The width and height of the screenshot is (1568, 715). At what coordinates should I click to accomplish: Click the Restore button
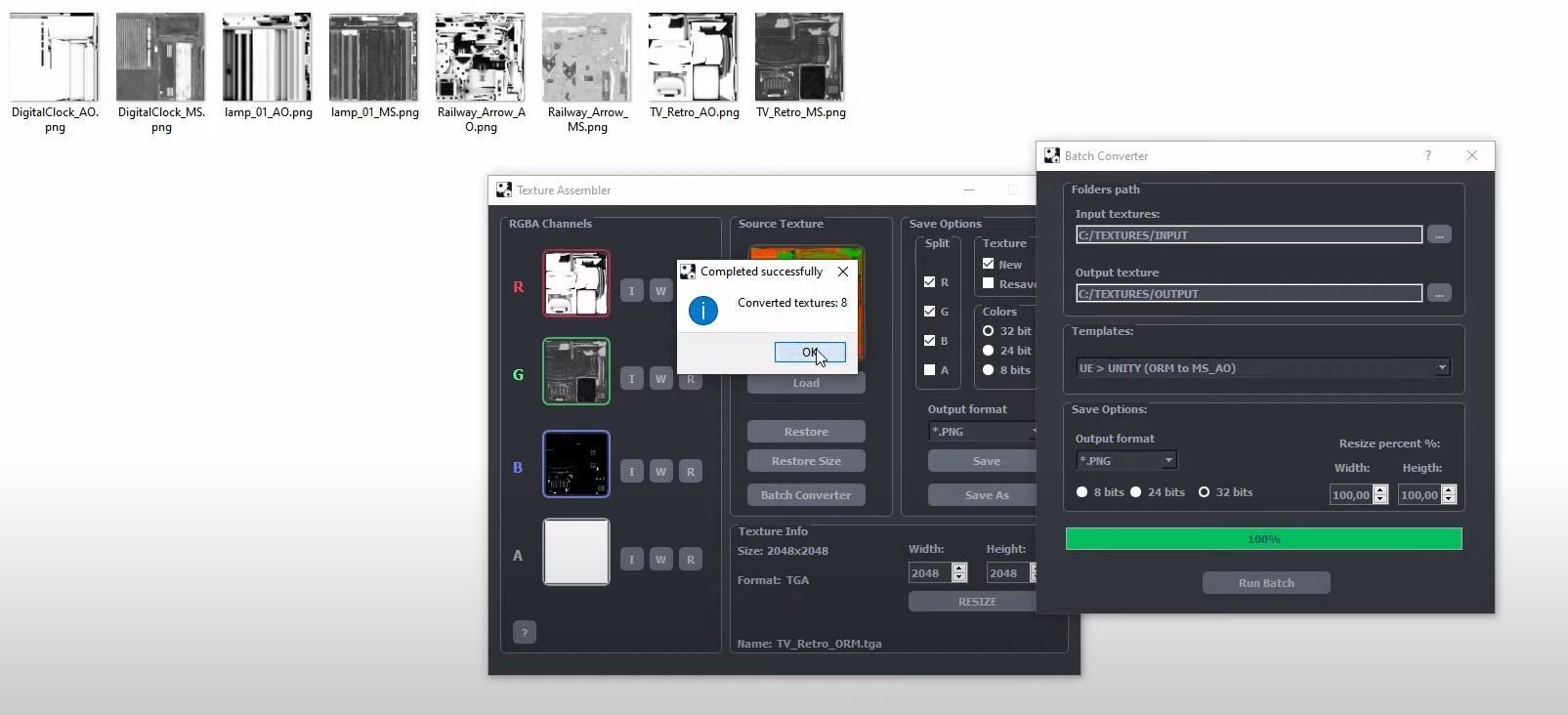[x=806, y=432]
